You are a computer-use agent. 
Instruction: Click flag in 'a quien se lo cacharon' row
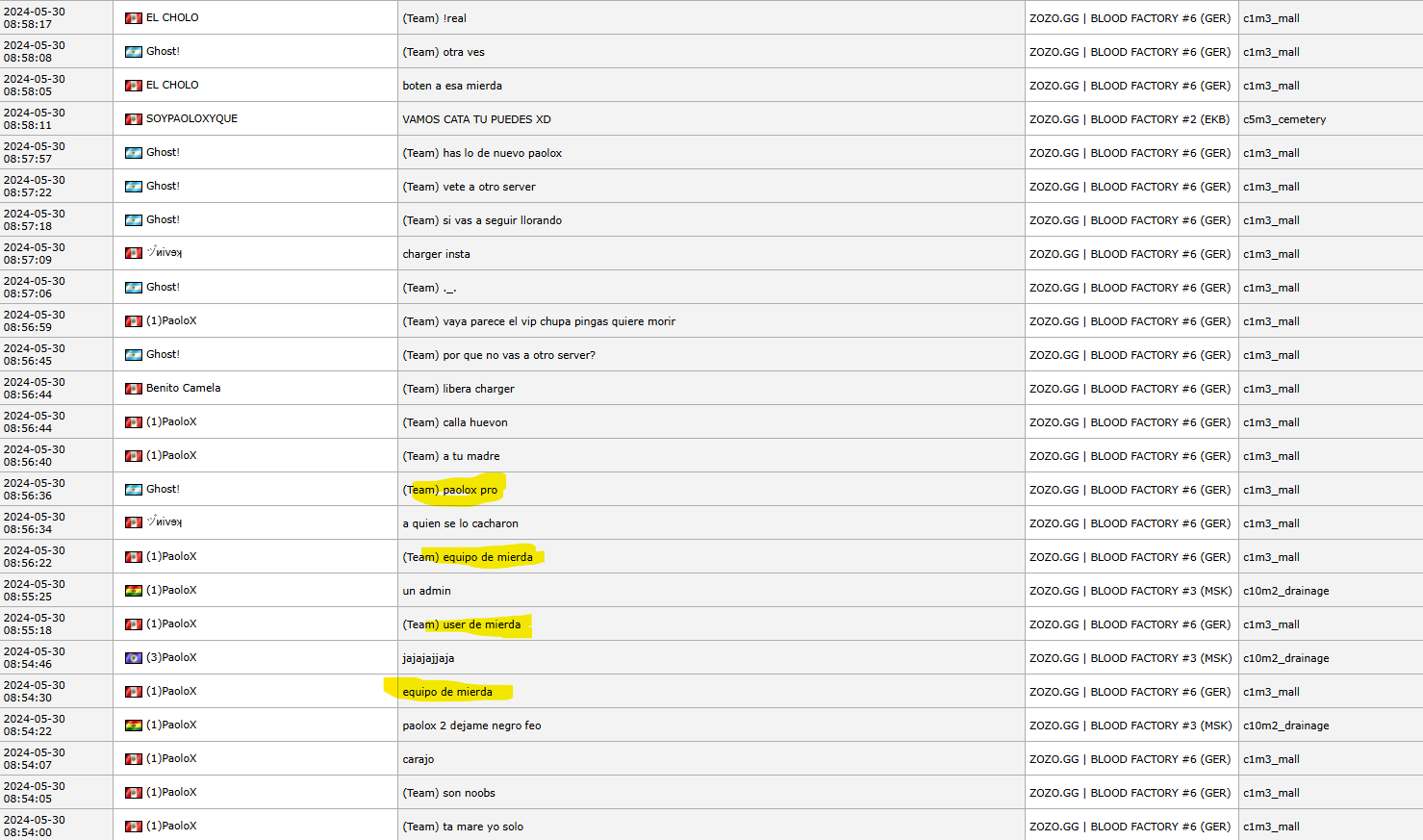coord(133,523)
